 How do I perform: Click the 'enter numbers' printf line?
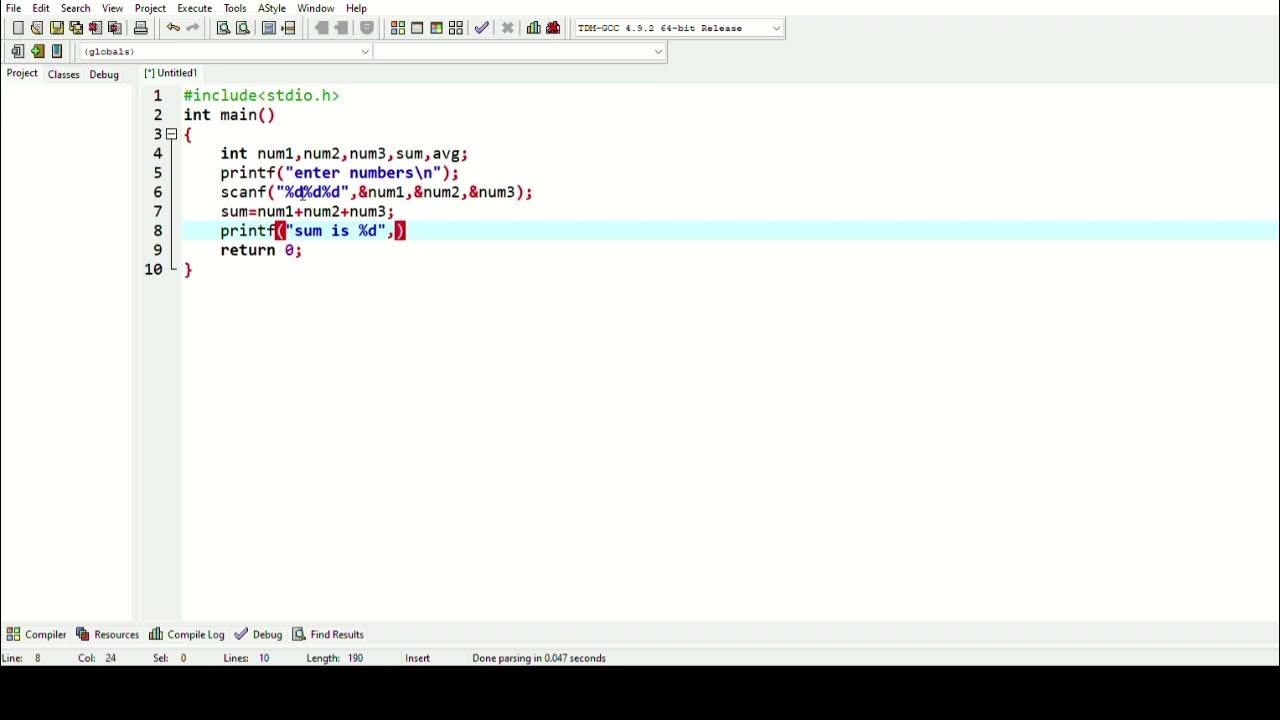[x=339, y=173]
